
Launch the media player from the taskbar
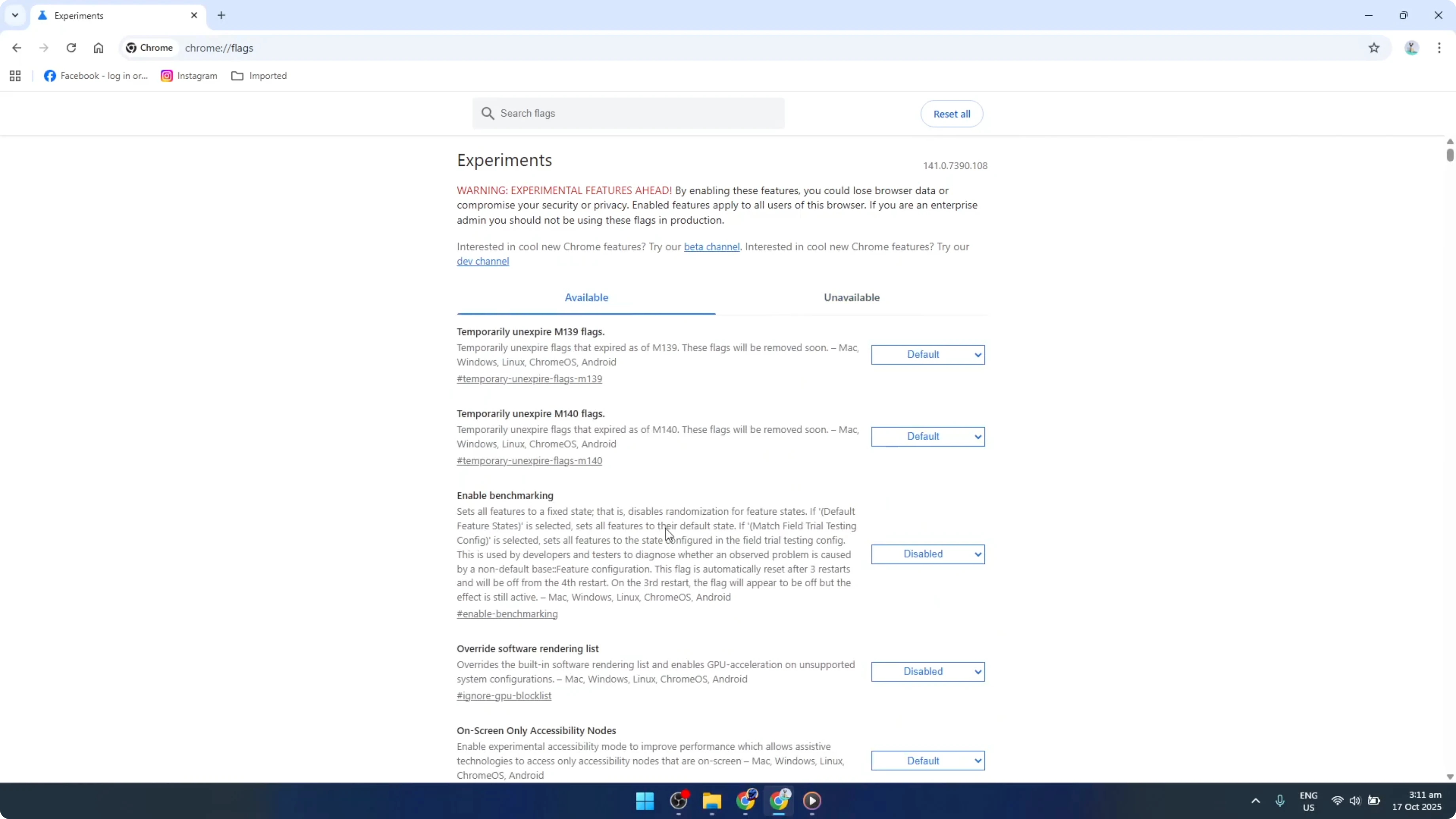[x=812, y=801]
